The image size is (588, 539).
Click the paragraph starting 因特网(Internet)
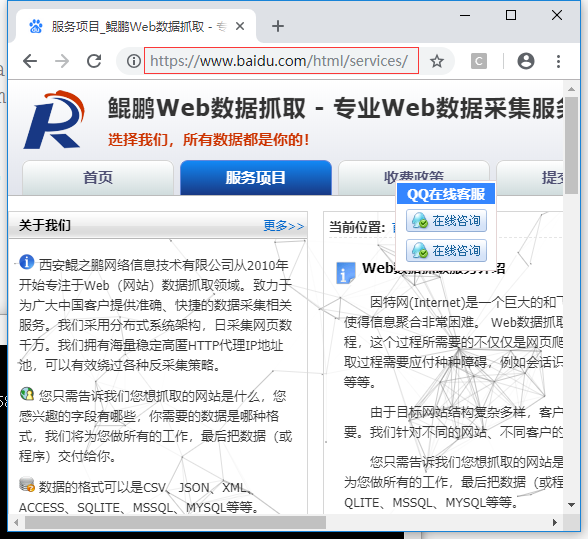tap(453, 342)
